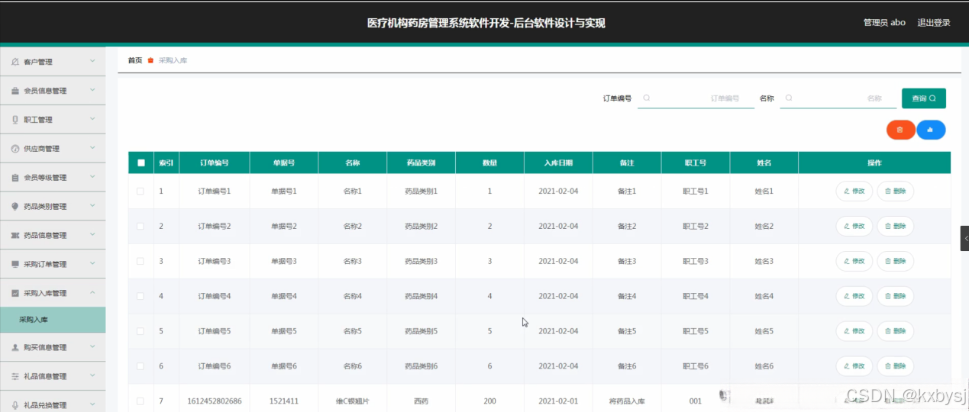Click 删除 button for row 姓名2
Screen dimensions: 970x413
[x=895, y=226]
